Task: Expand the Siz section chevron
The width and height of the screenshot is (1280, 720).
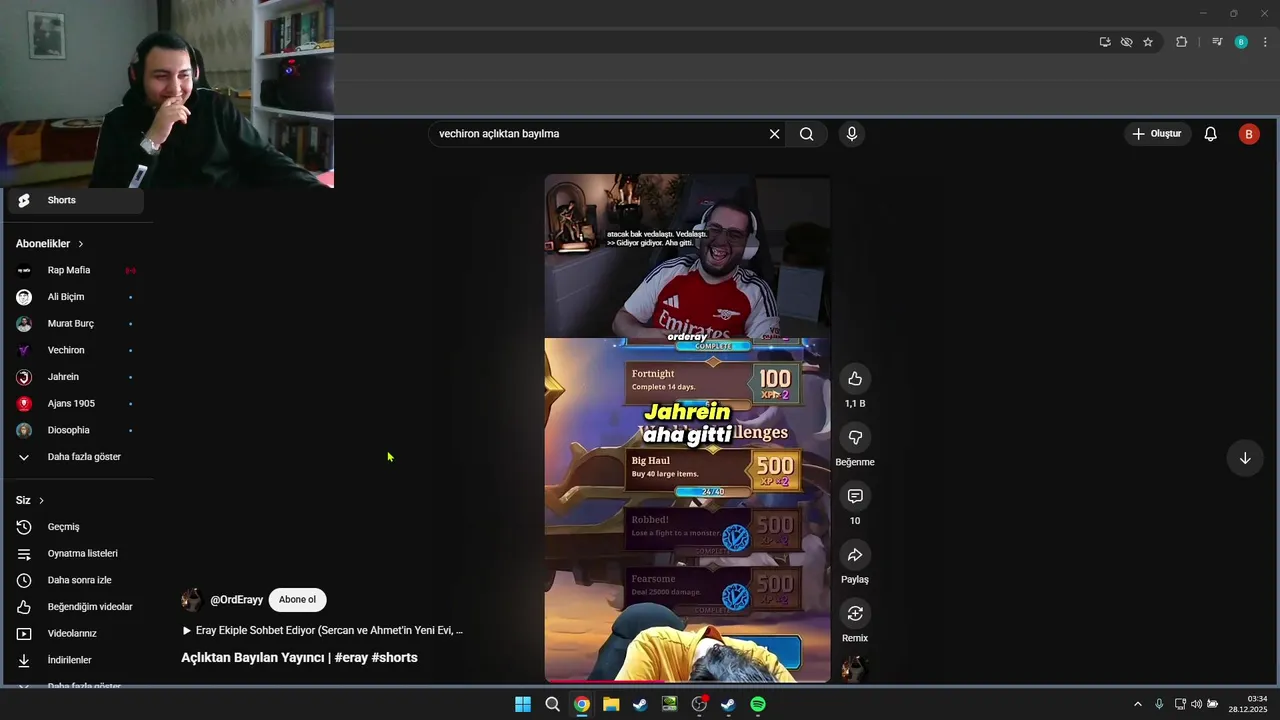Action: [41, 500]
